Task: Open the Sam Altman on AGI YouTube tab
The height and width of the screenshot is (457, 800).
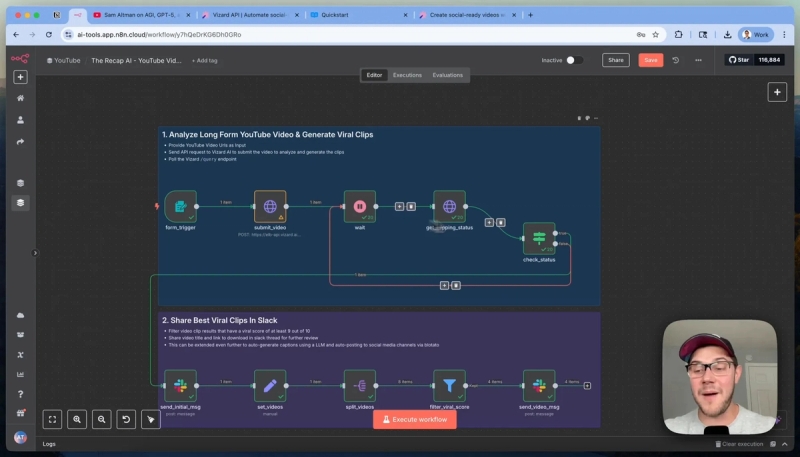Action: [x=142, y=15]
